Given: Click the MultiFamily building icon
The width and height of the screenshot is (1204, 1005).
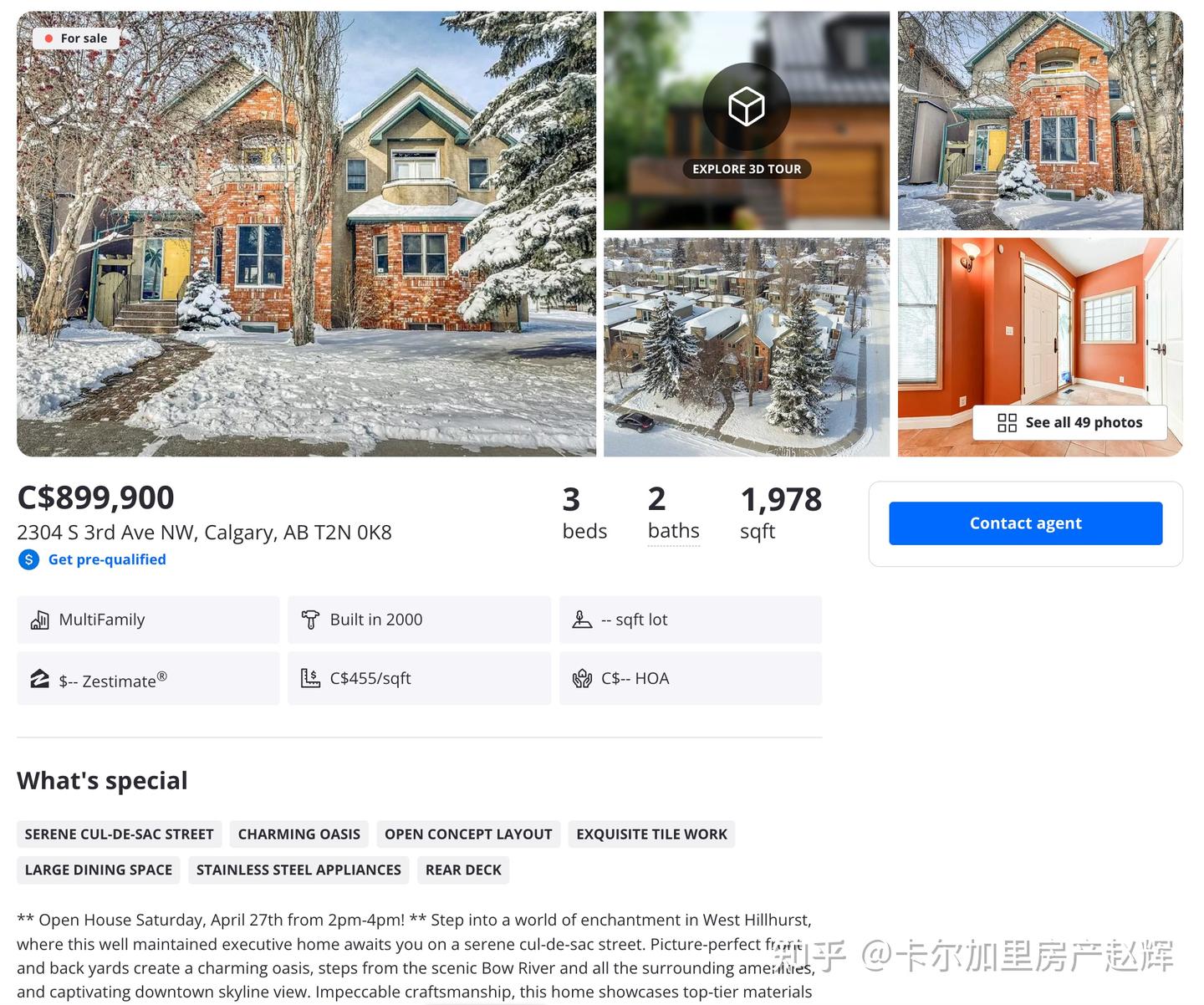Looking at the screenshot, I should [x=39, y=620].
